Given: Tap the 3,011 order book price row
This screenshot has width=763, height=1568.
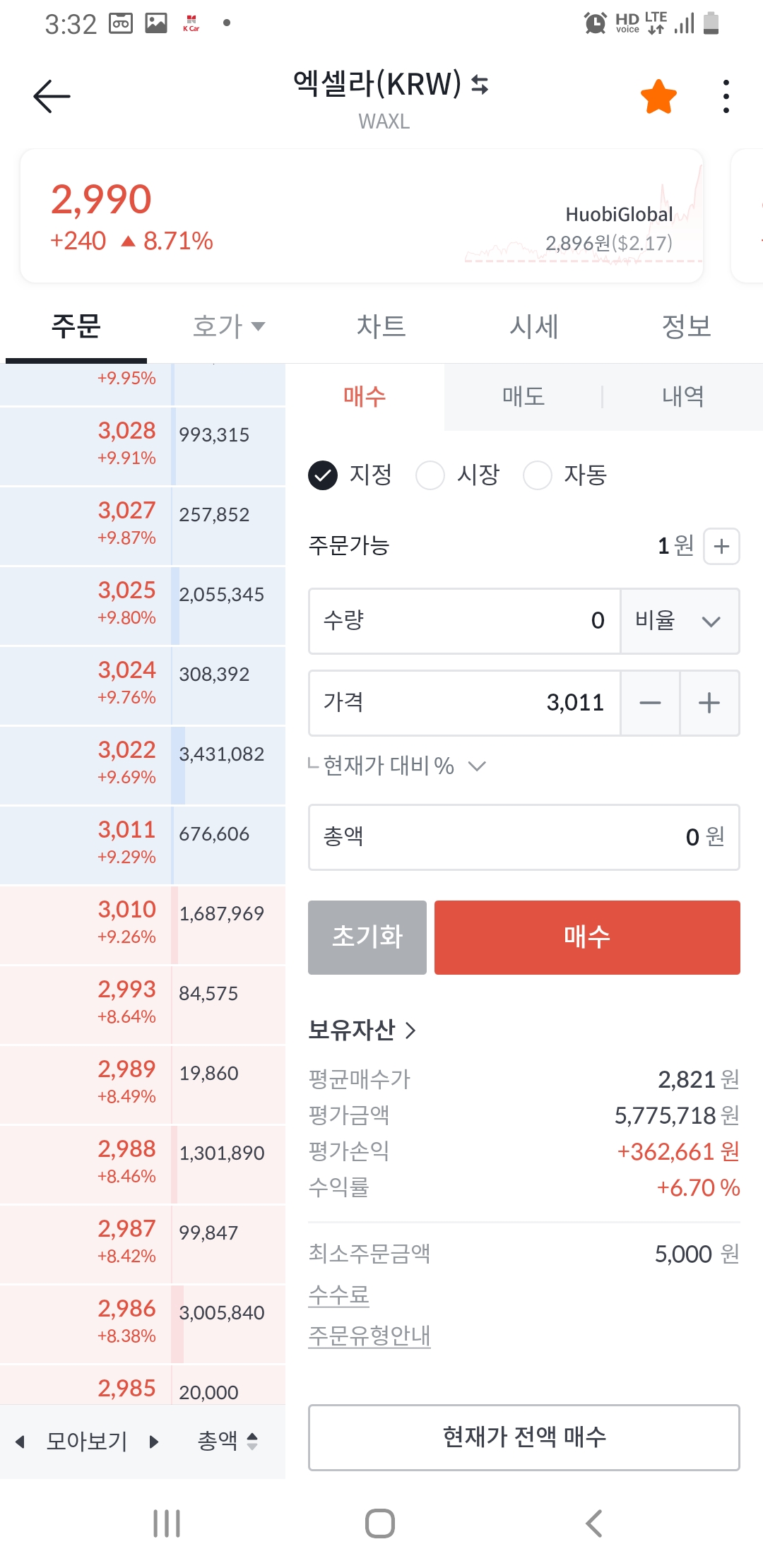Looking at the screenshot, I should point(127,841).
